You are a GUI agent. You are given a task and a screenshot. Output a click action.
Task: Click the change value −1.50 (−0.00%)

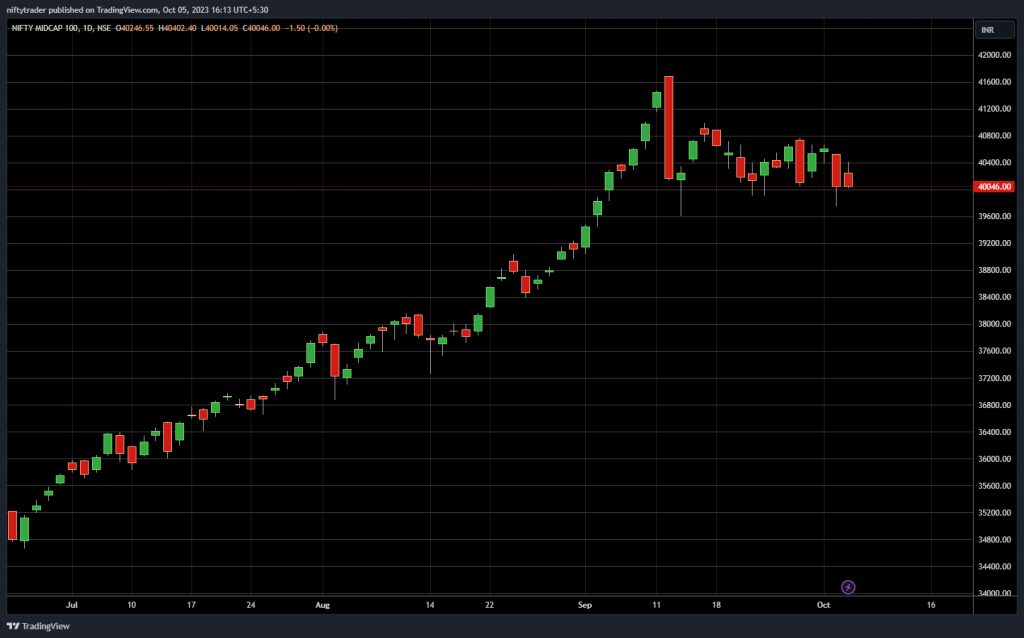[x=312, y=28]
